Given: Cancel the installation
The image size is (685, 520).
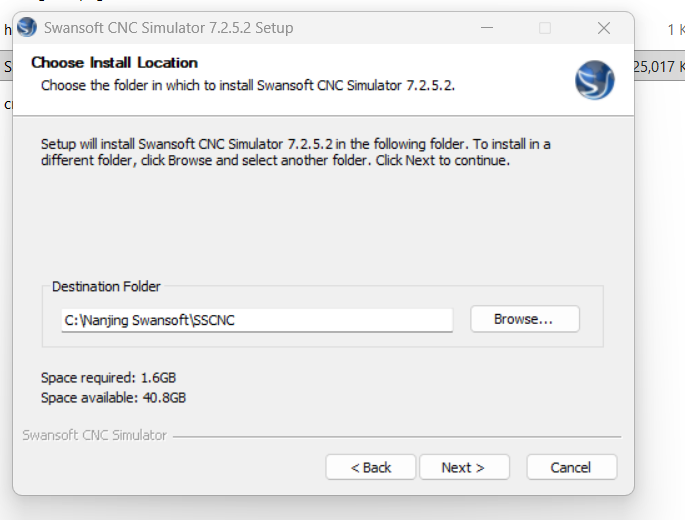Looking at the screenshot, I should point(571,467).
